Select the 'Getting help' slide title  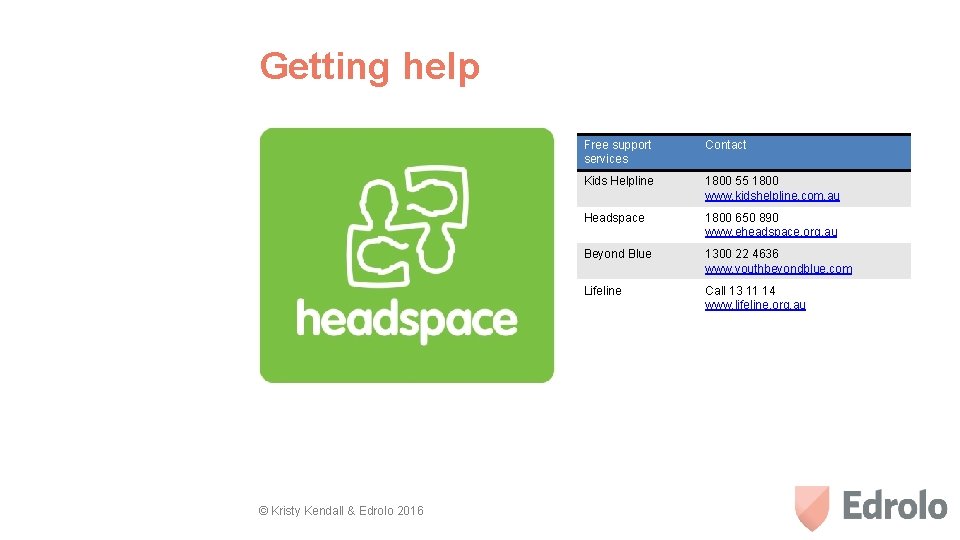point(370,67)
